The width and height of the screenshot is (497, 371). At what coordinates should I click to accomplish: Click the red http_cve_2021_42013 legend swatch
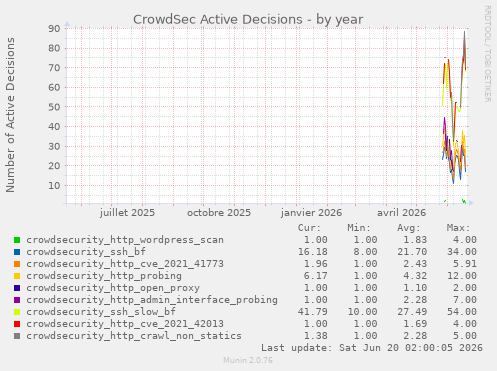click(17, 324)
